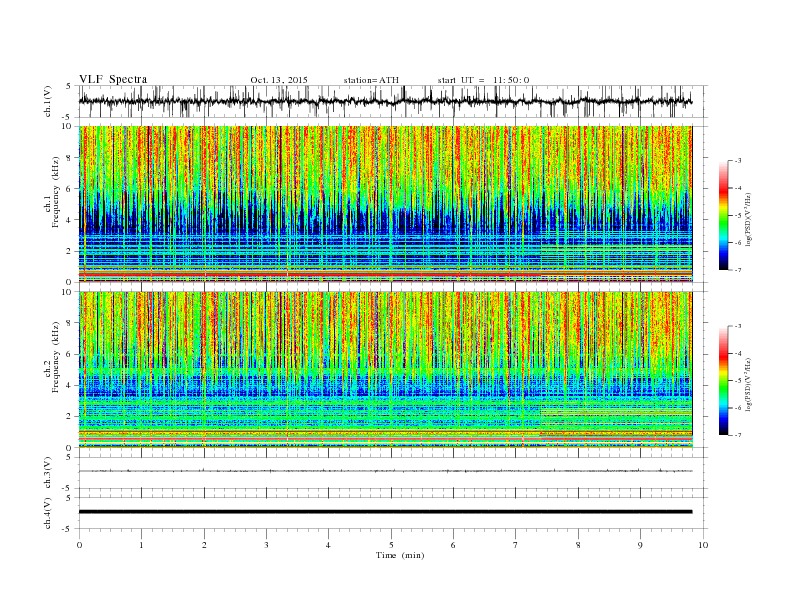Screen dimensions: 792x612
Task: Click the lower "log(PSD)(V²/Hz)" color bar label
Action: [x=748, y=384]
